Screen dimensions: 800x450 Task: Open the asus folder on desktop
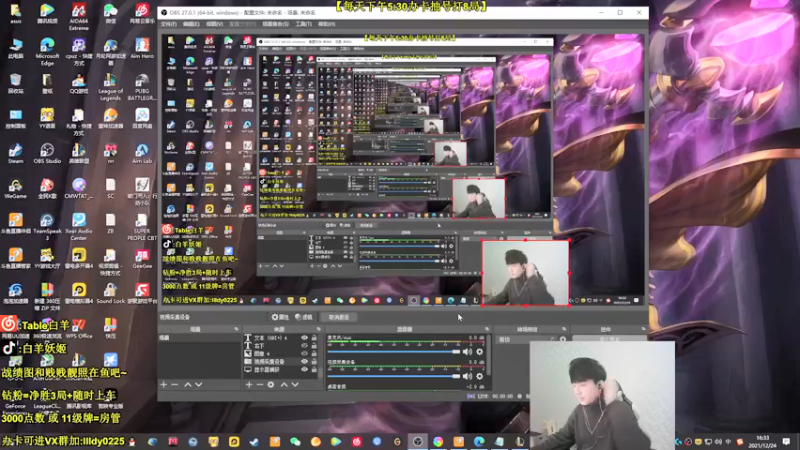pyautogui.click(x=15, y=13)
